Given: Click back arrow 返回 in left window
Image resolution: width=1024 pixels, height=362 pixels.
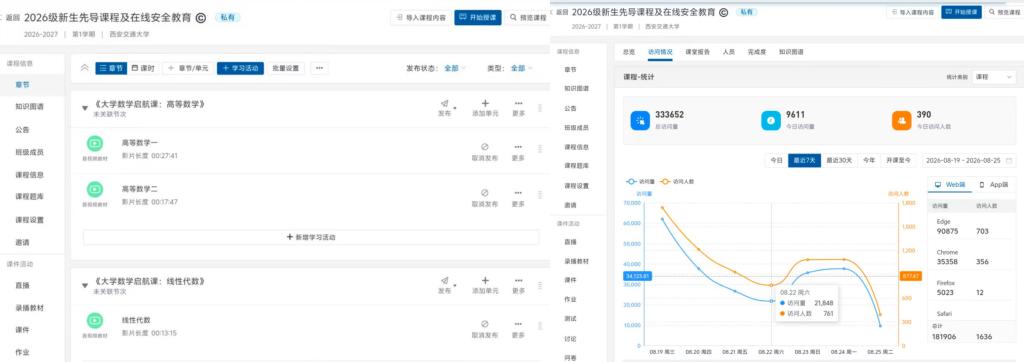Looking at the screenshot, I should pyautogui.click(x=11, y=19).
